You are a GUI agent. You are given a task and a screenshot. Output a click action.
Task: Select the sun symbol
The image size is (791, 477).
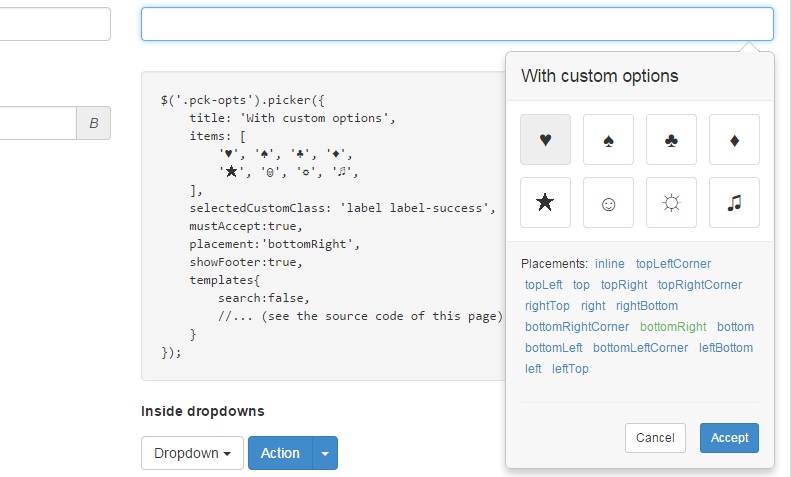coord(671,203)
